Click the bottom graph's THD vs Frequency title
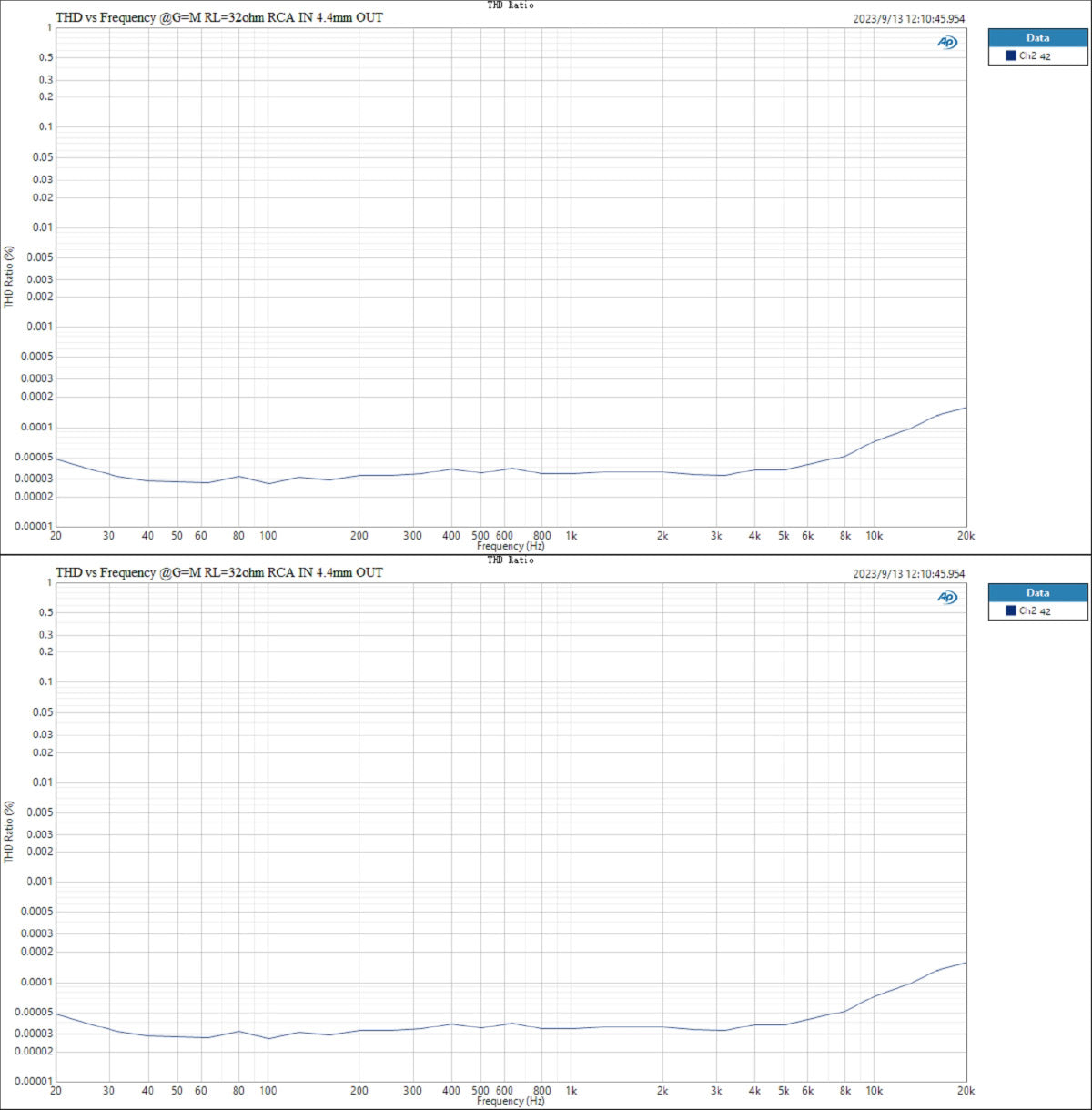Viewport: 1092px width, 1110px height. [x=219, y=572]
